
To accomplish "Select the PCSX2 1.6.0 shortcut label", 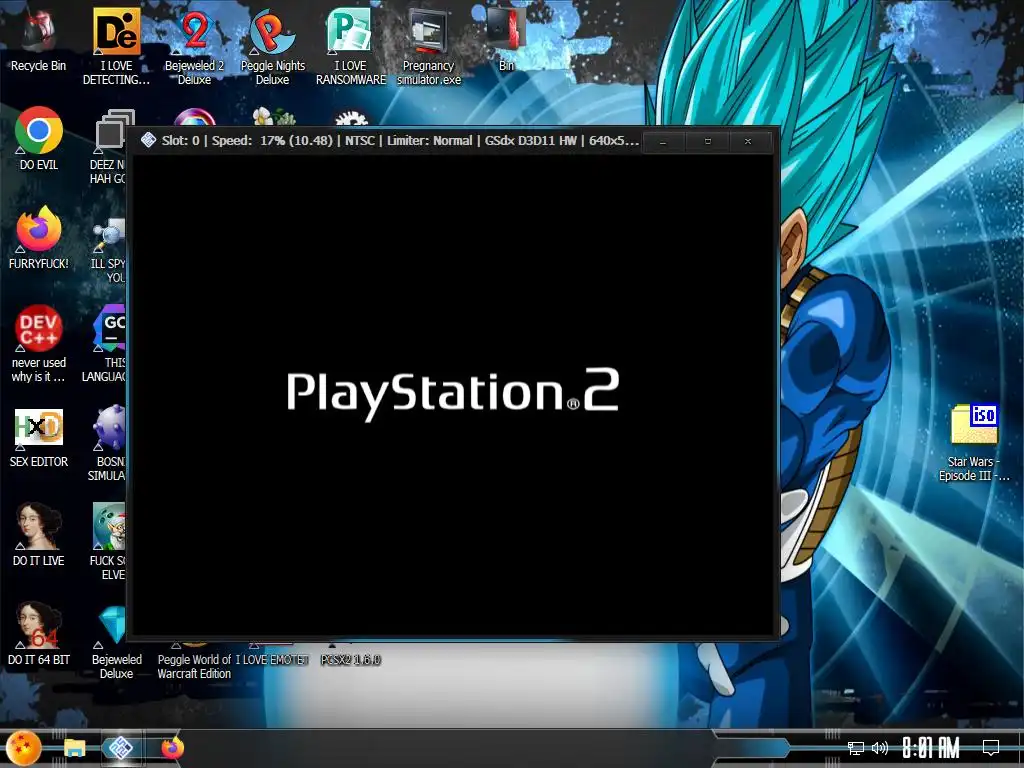I will click(350, 660).
